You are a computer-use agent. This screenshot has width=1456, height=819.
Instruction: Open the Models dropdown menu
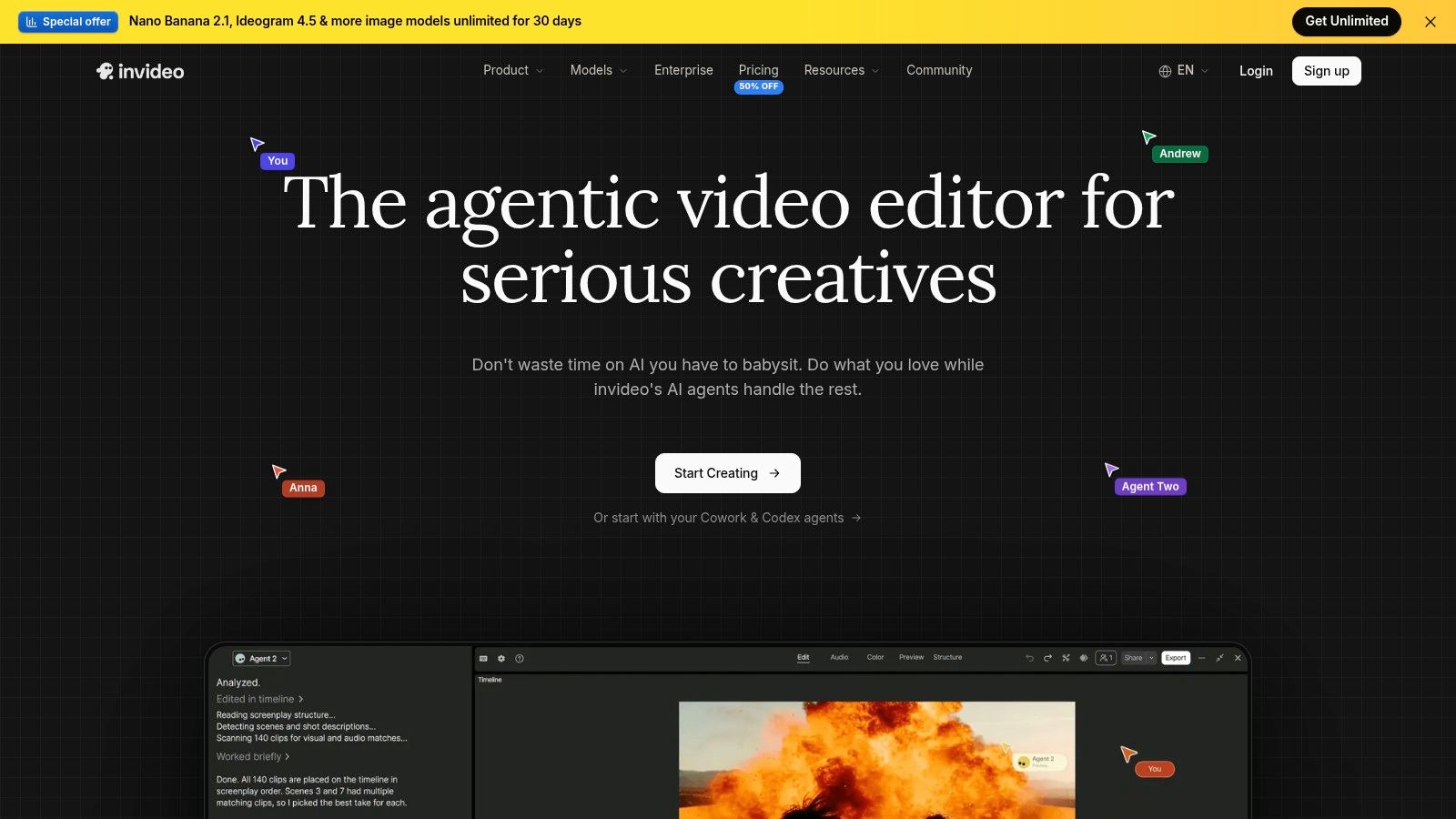599,70
